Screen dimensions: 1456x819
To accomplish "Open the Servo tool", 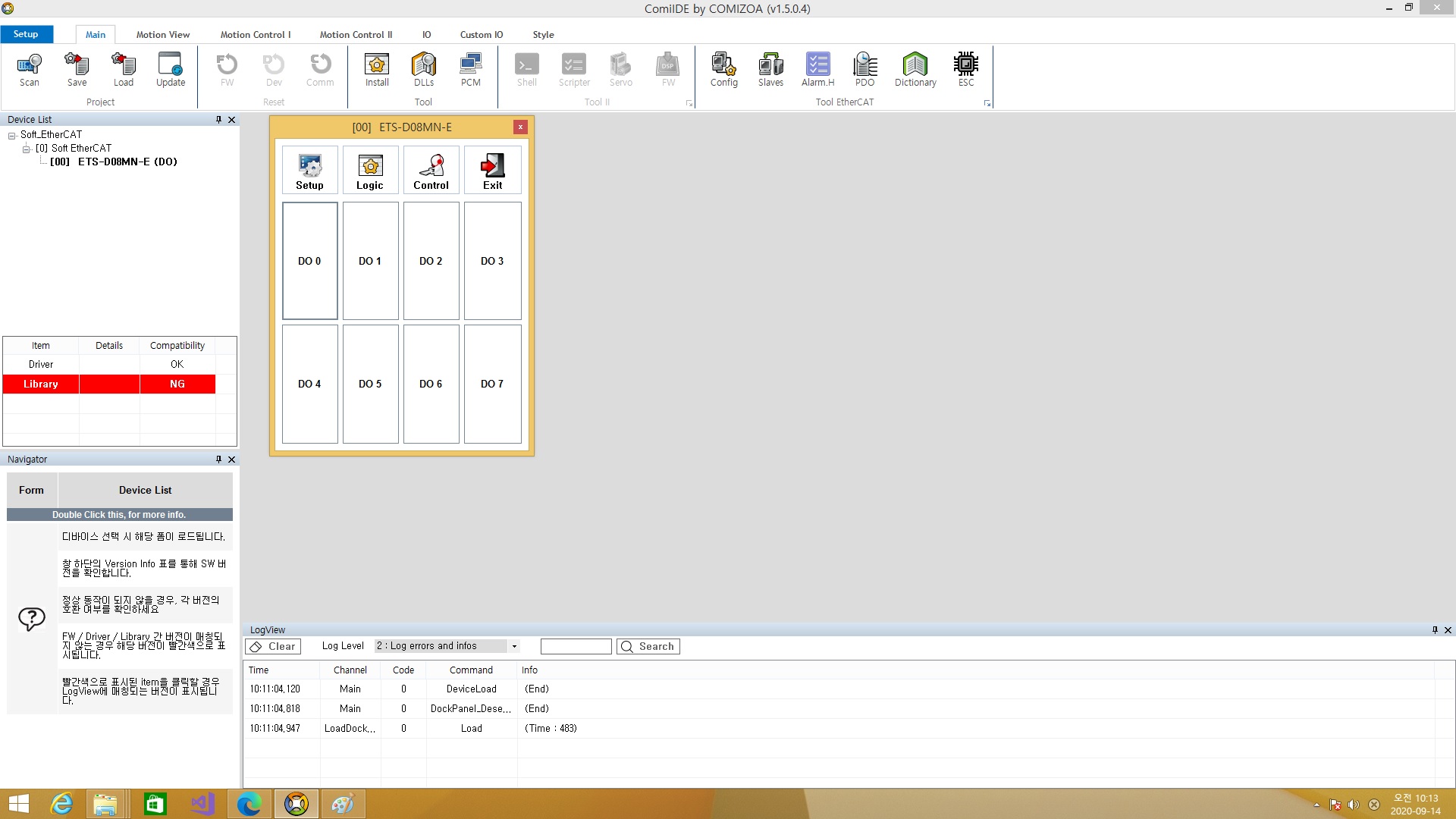I will pos(621,70).
